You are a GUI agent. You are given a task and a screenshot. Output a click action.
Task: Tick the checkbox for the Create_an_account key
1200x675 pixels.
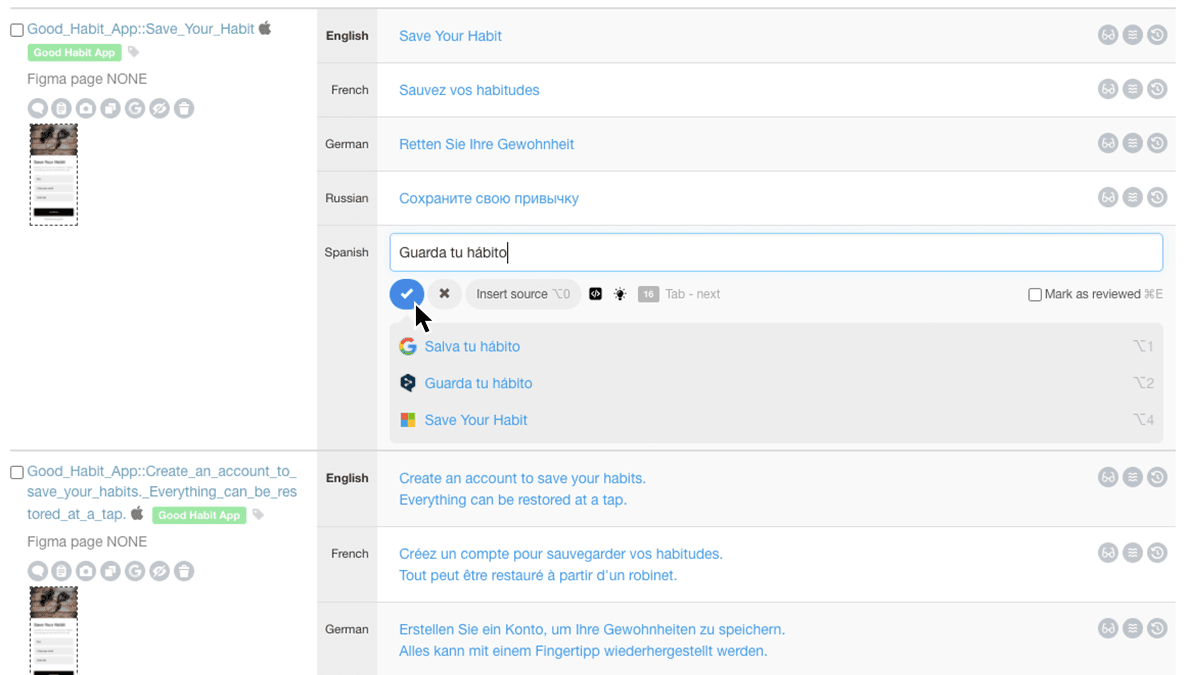click(x=17, y=472)
